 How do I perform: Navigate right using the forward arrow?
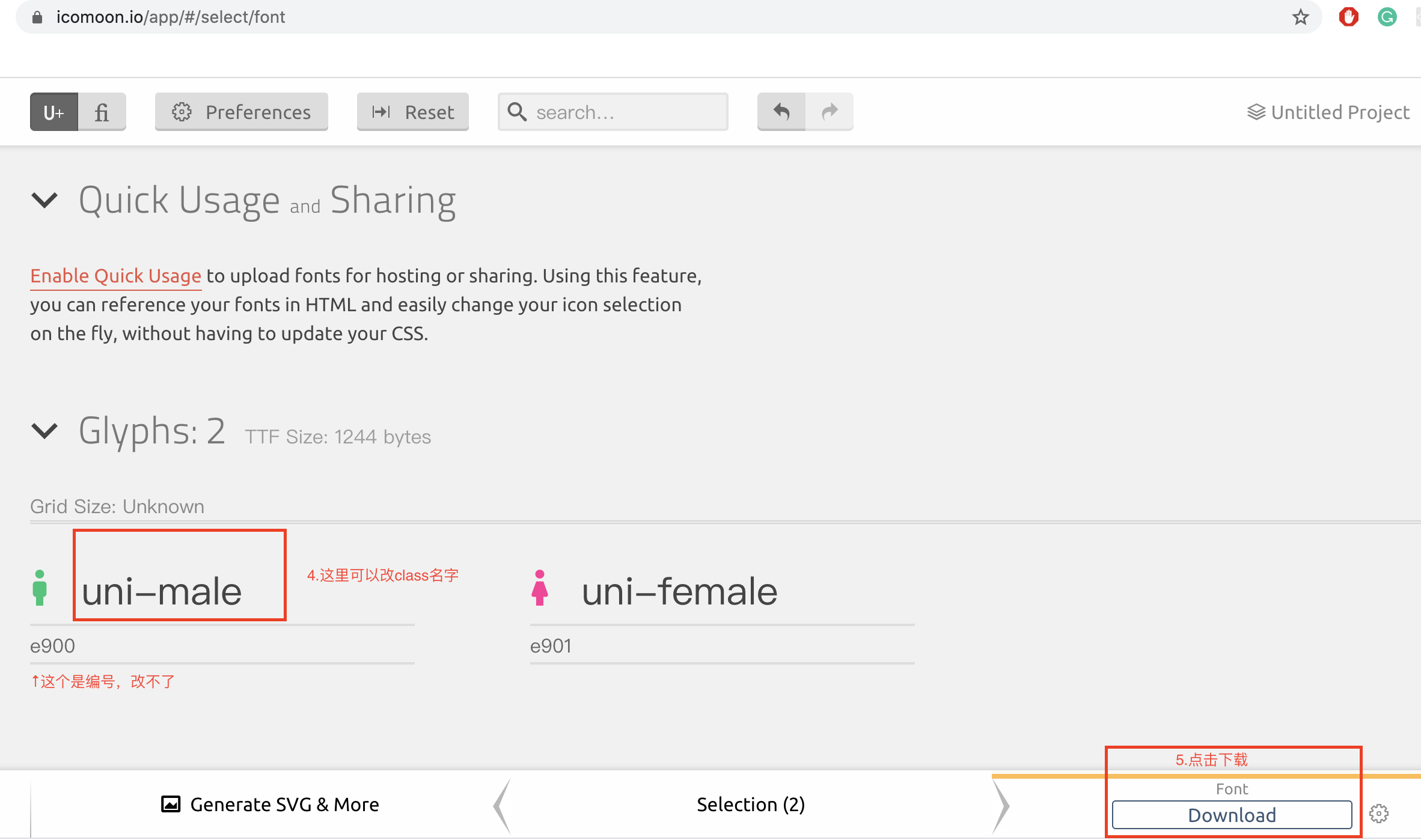[1001, 805]
